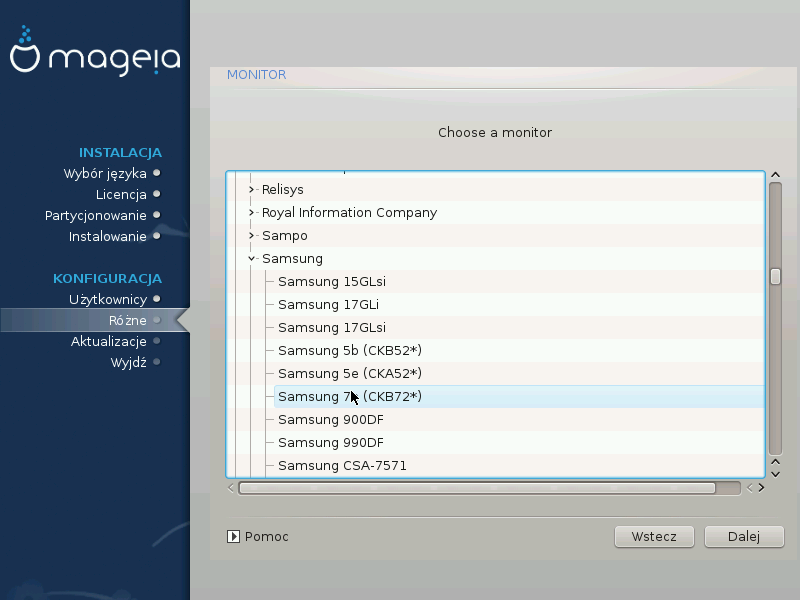
Task: Click the rightmost arrow of horizontal scrollbar
Action: coord(761,488)
